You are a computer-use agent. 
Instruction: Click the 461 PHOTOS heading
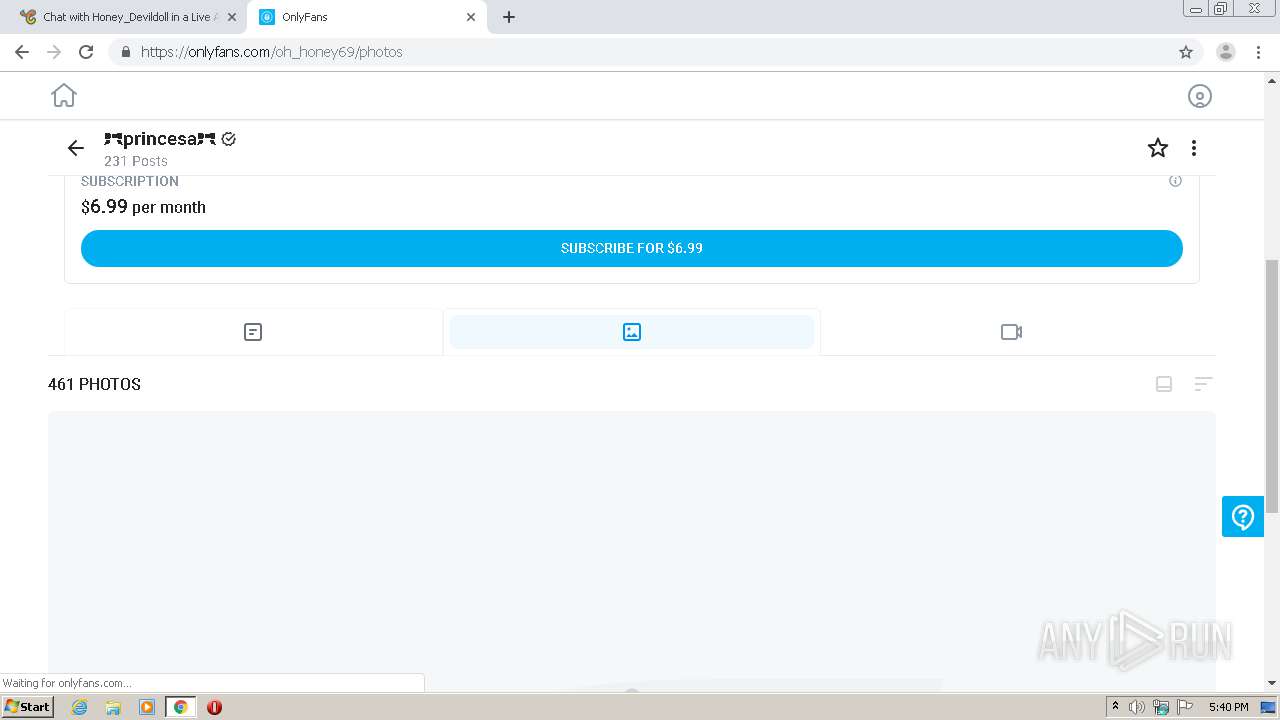point(94,384)
